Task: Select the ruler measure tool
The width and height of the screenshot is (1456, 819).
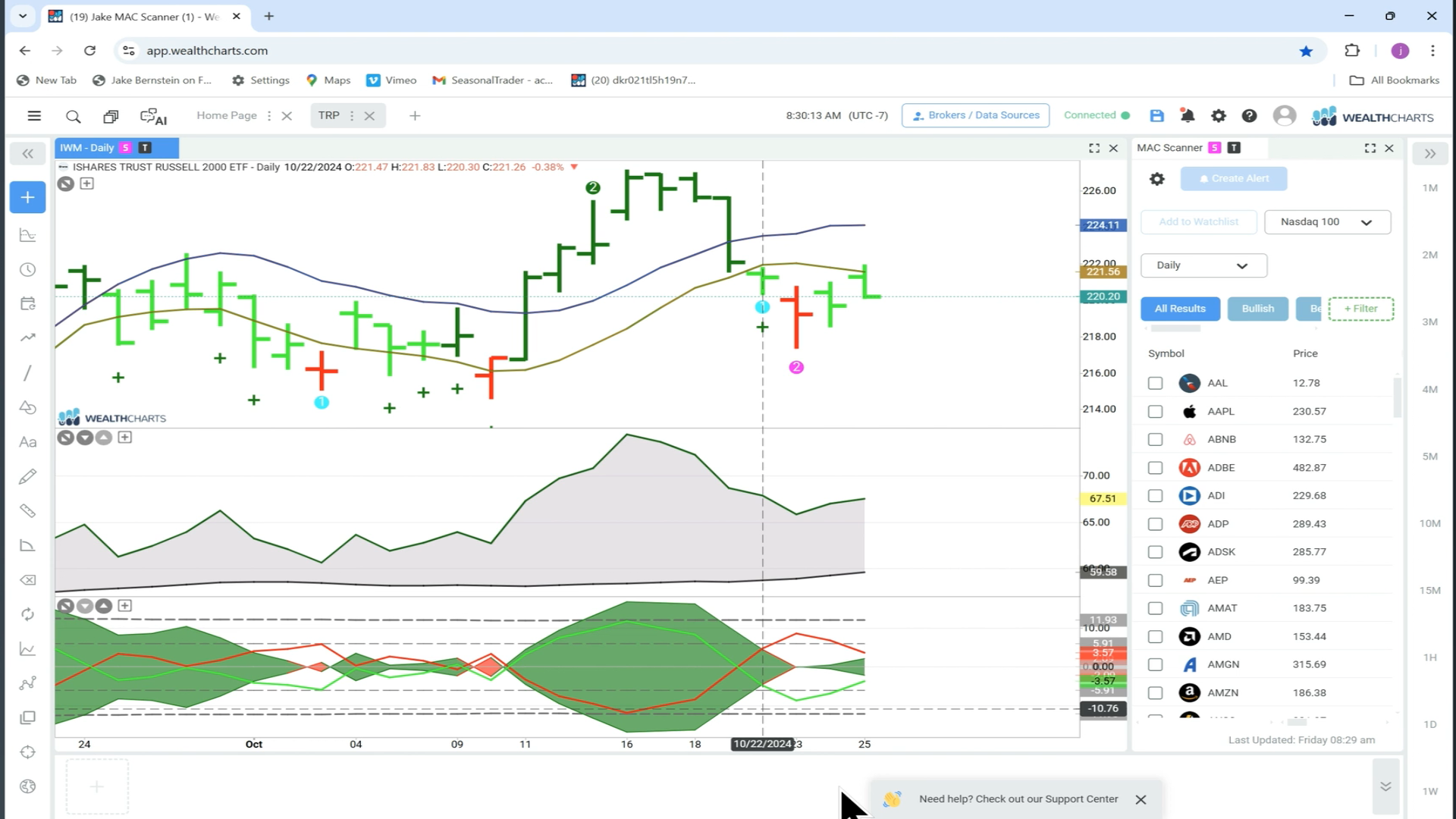Action: [x=27, y=511]
